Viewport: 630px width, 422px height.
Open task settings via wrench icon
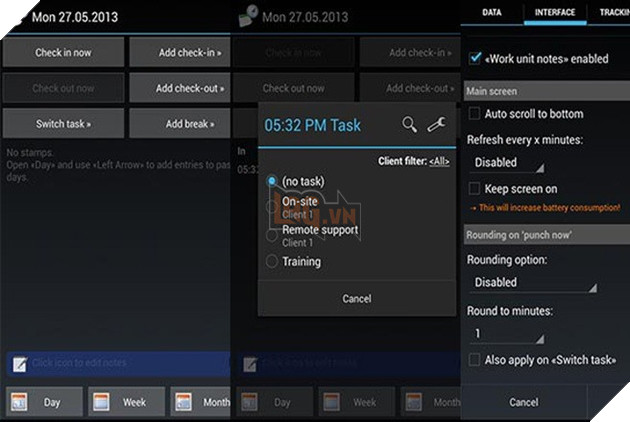point(436,125)
